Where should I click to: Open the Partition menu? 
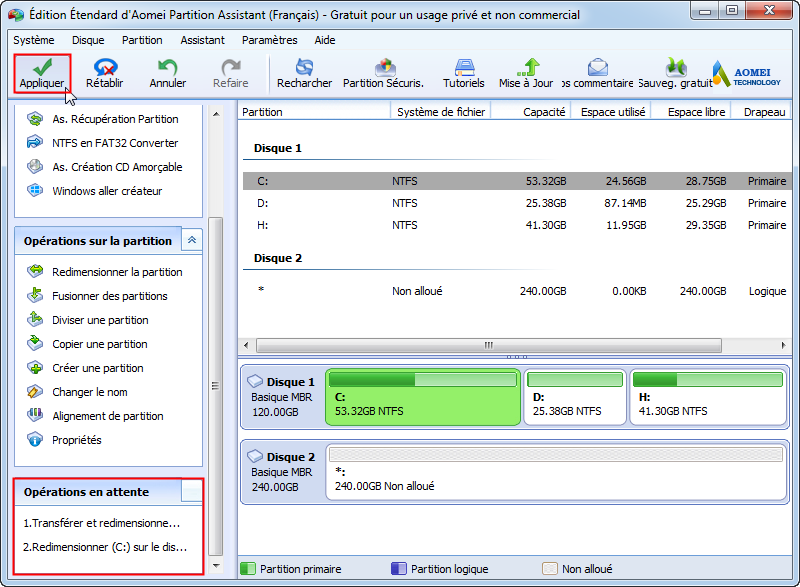pos(142,40)
